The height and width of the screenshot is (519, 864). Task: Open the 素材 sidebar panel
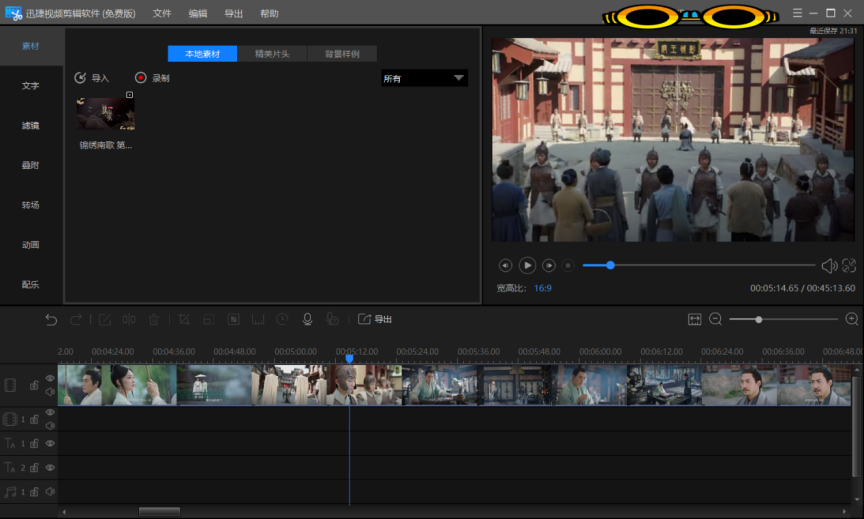click(x=31, y=46)
